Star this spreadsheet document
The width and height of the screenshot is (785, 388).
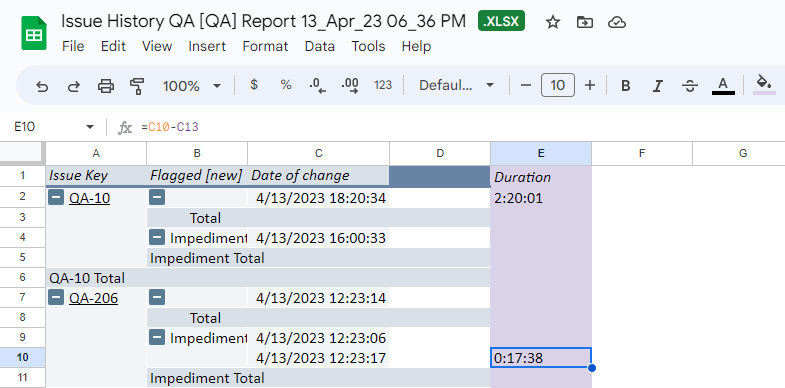[x=553, y=22]
